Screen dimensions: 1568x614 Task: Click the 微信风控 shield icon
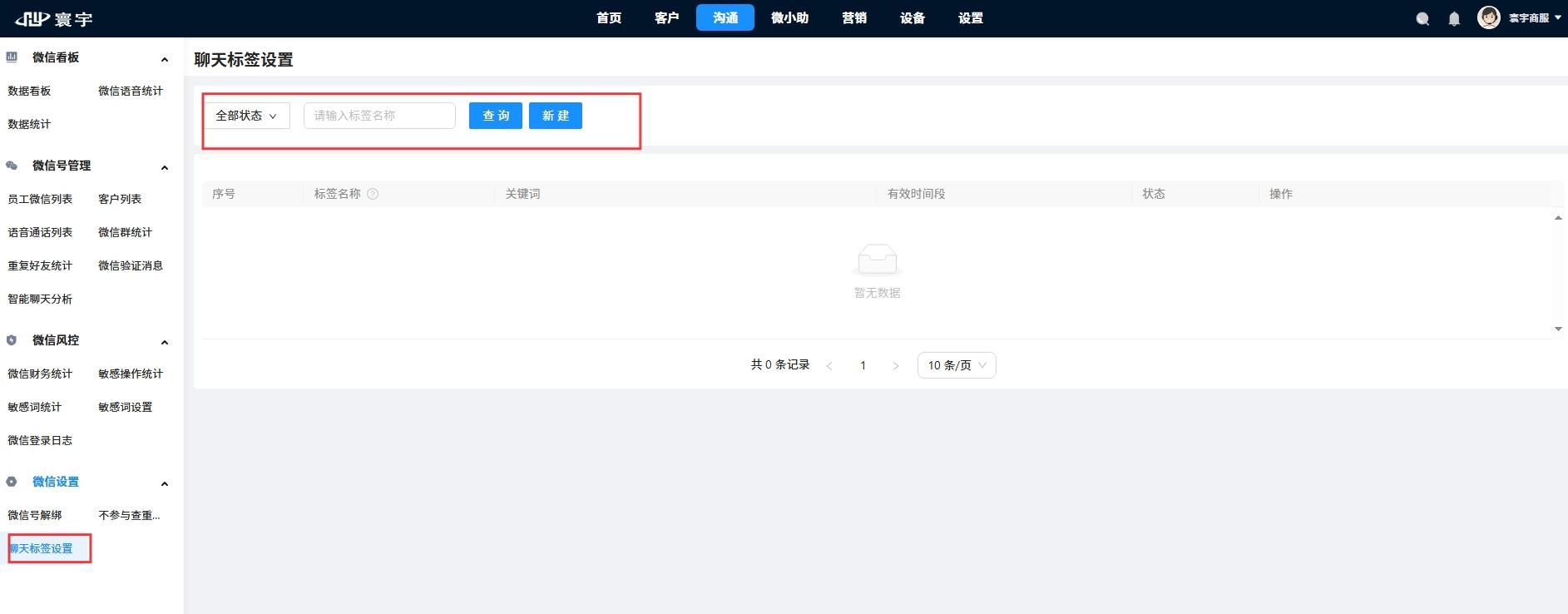(x=12, y=340)
